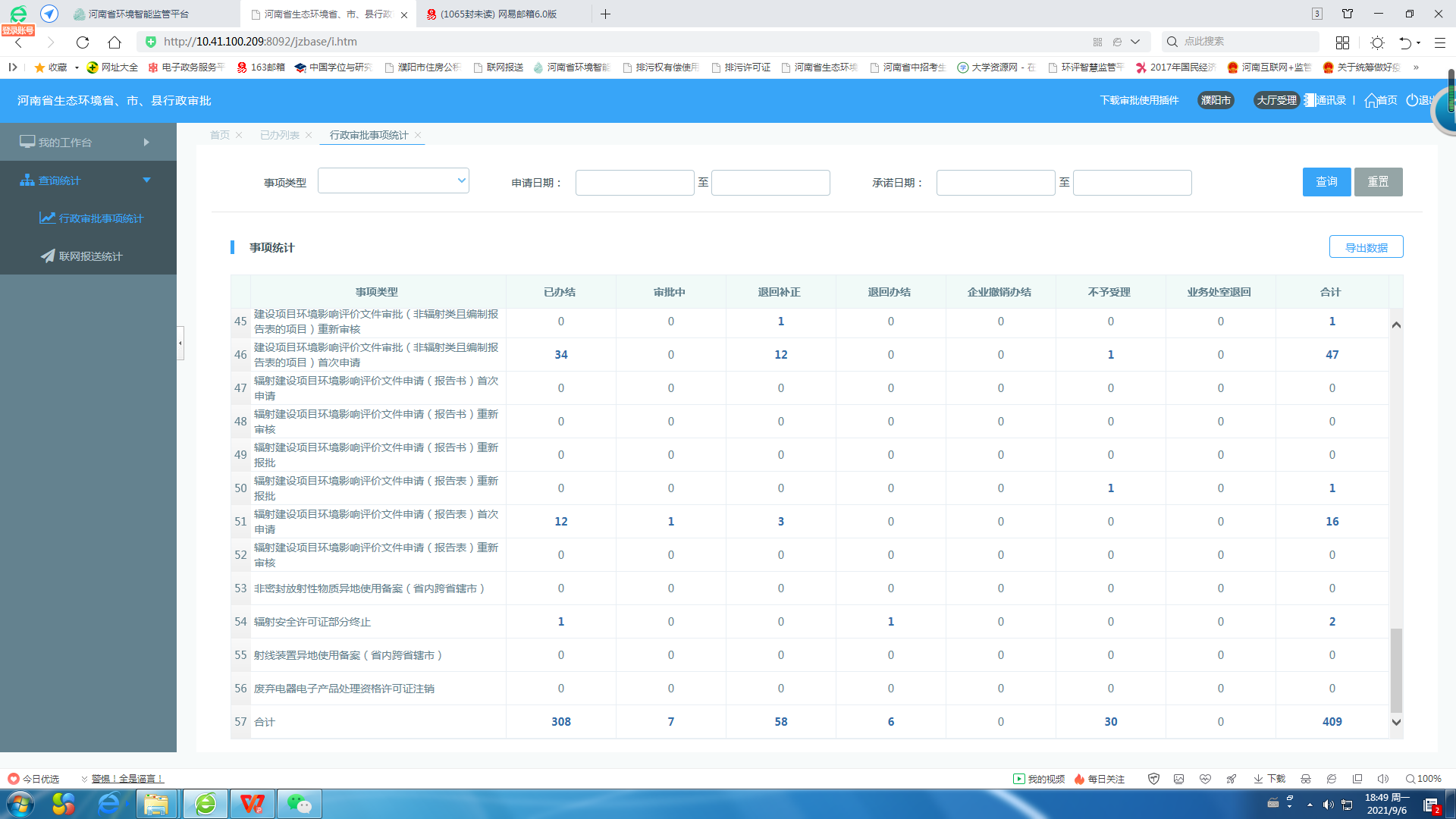
Task: Go to the browser home page icon
Action: pyautogui.click(x=115, y=42)
